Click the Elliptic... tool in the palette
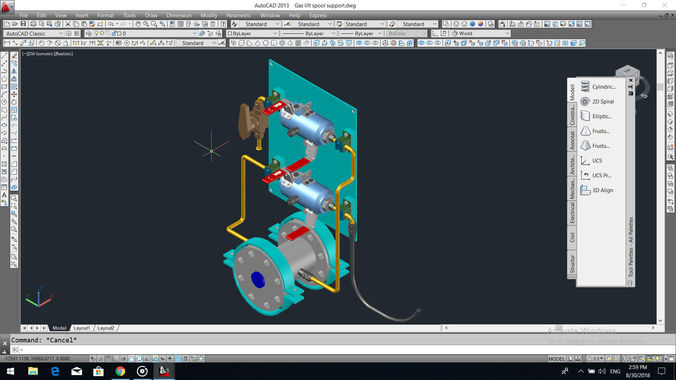 (597, 116)
